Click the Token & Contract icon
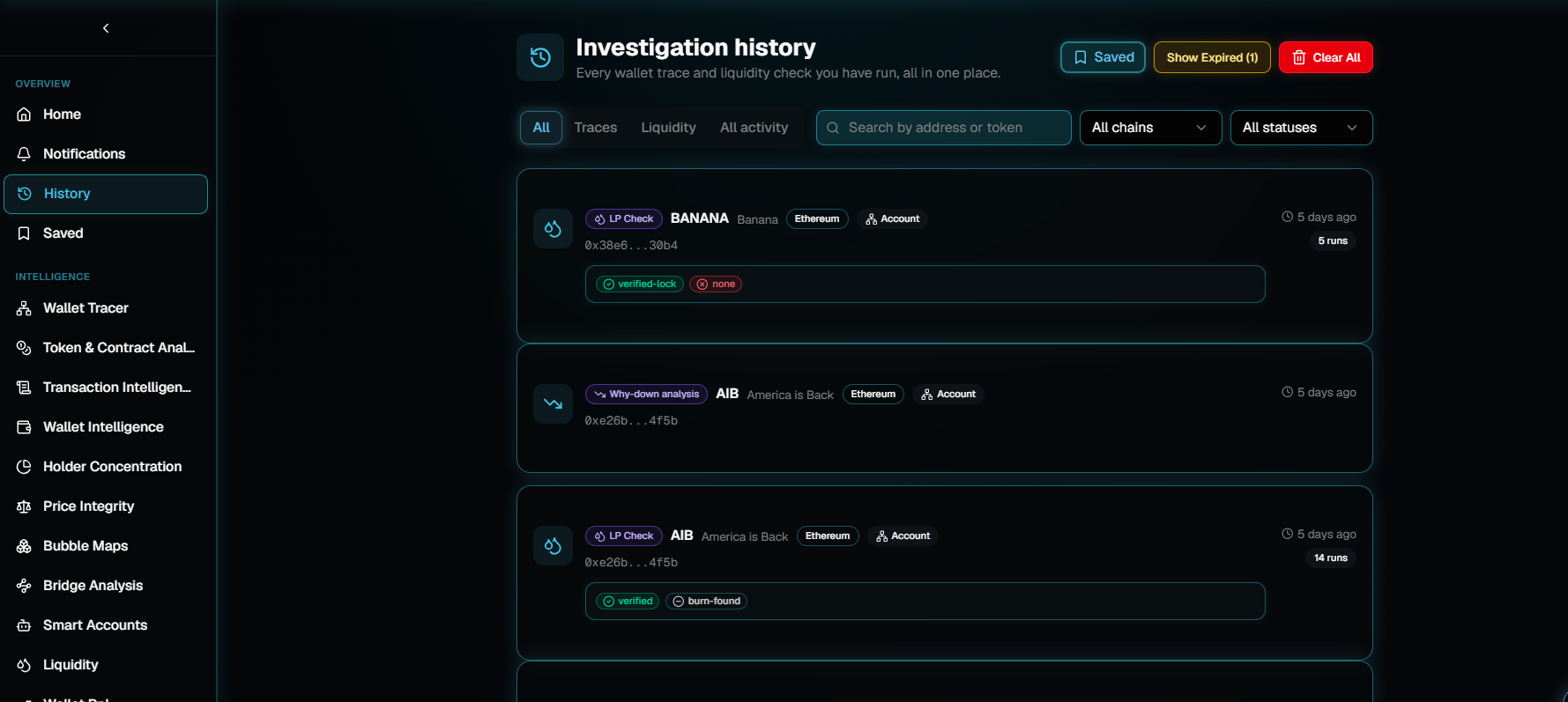Viewport: 1568px width, 702px height. (24, 348)
